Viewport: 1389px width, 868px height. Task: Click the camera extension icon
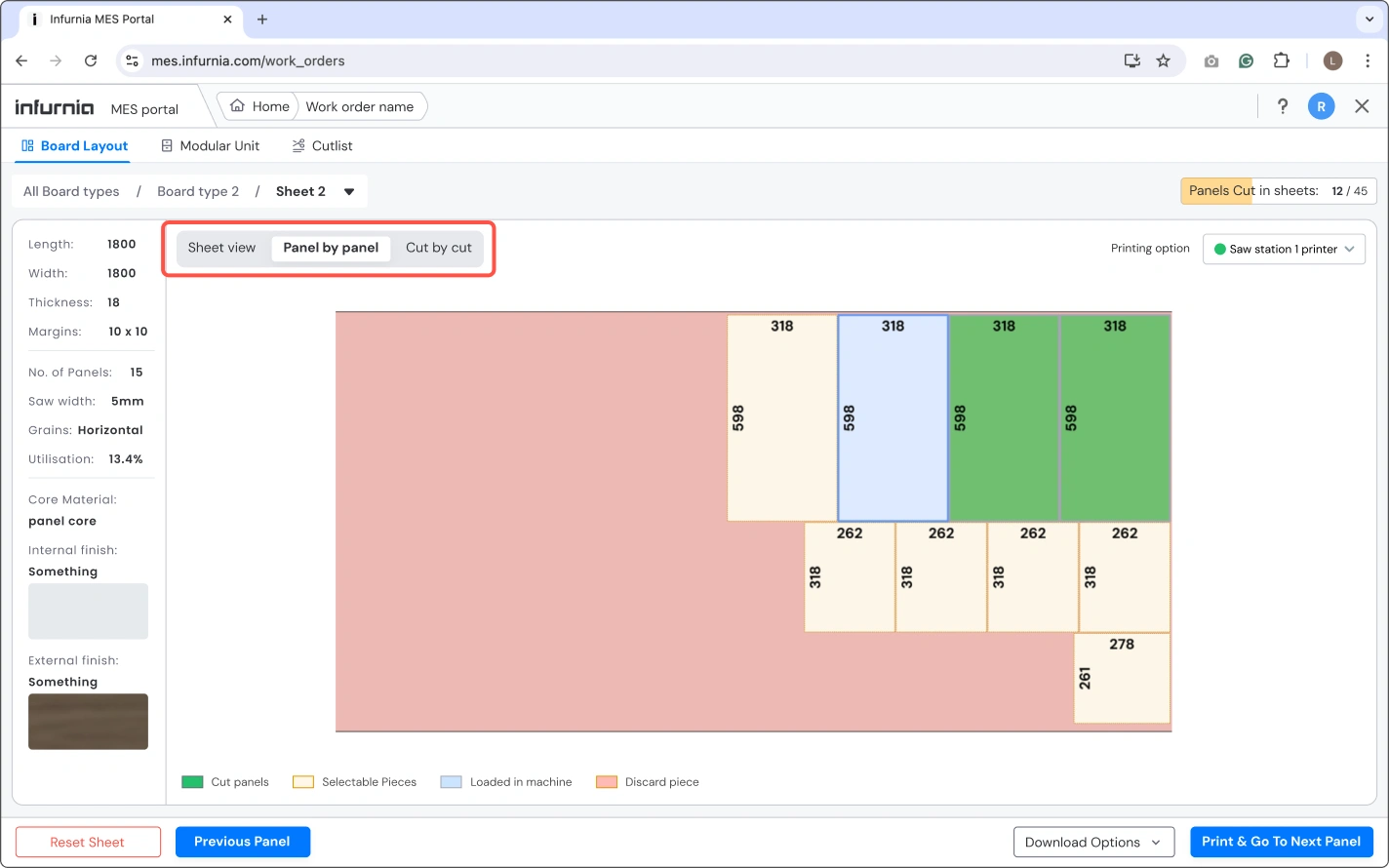(1211, 60)
